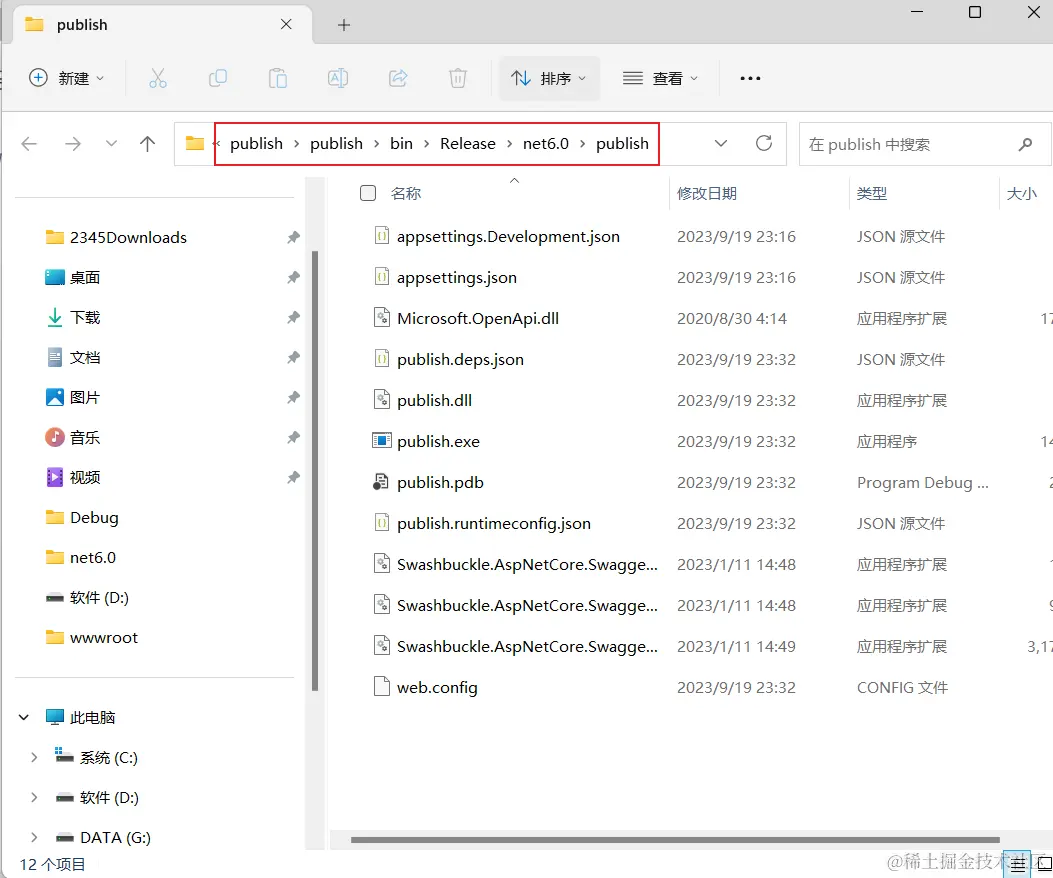Viewport: 1053px width, 878px height.
Task: Select appsettings.json file name
Action: point(457,277)
